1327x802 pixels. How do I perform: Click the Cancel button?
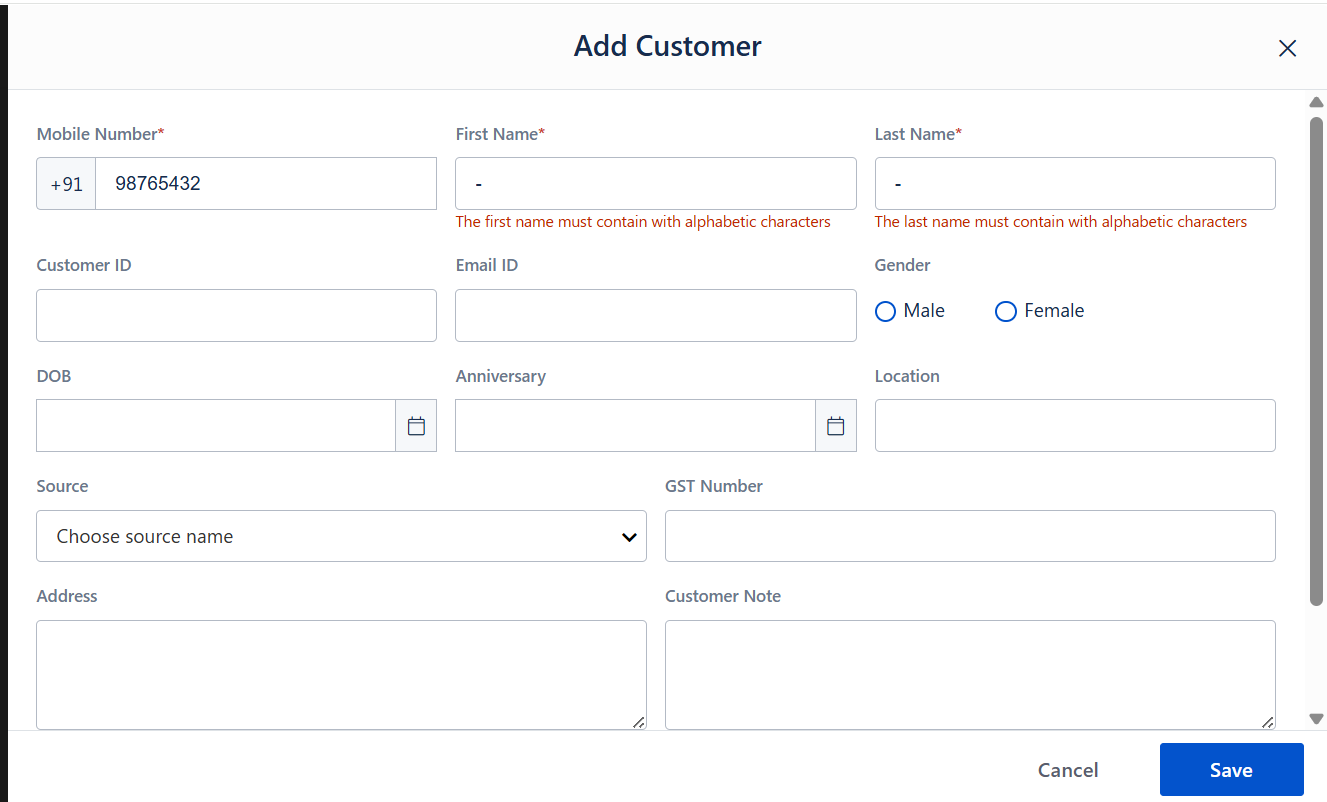pyautogui.click(x=1068, y=770)
